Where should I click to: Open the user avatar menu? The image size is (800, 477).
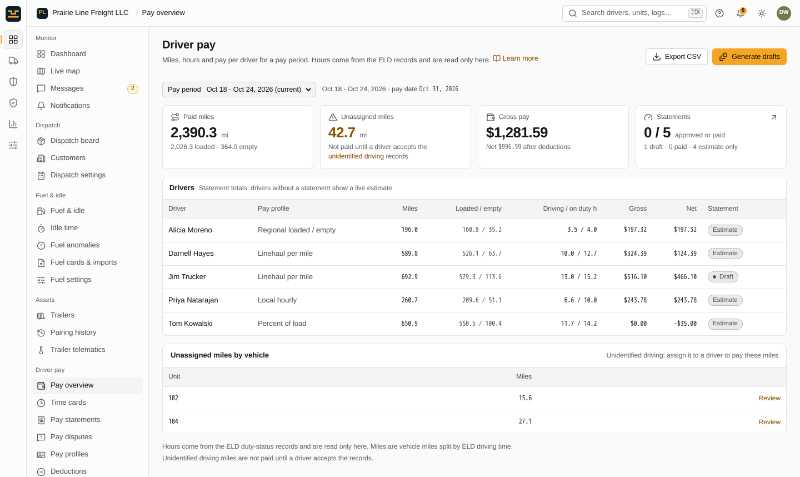(784, 13)
